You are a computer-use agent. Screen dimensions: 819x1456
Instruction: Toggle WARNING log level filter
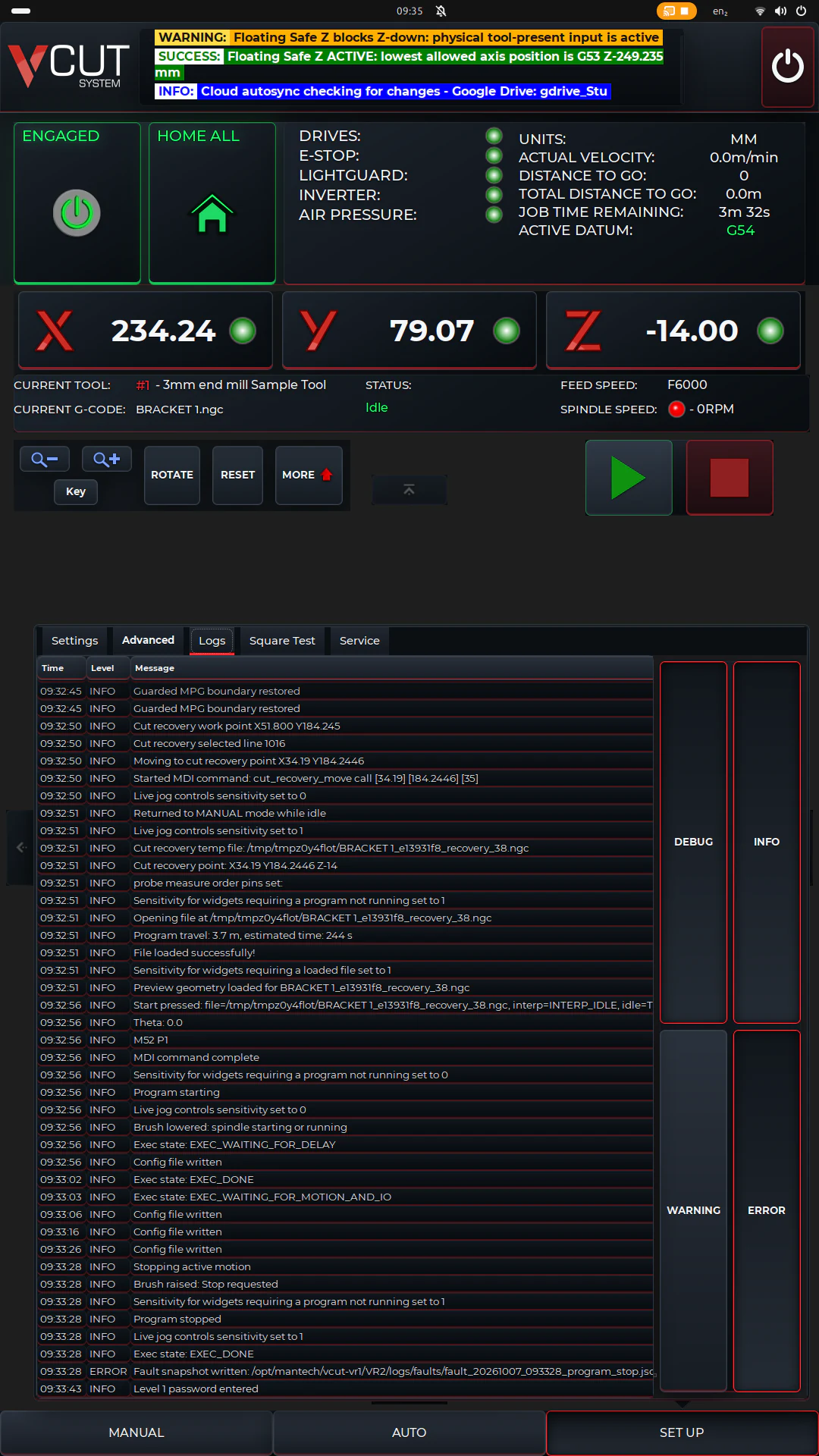pos(693,1210)
